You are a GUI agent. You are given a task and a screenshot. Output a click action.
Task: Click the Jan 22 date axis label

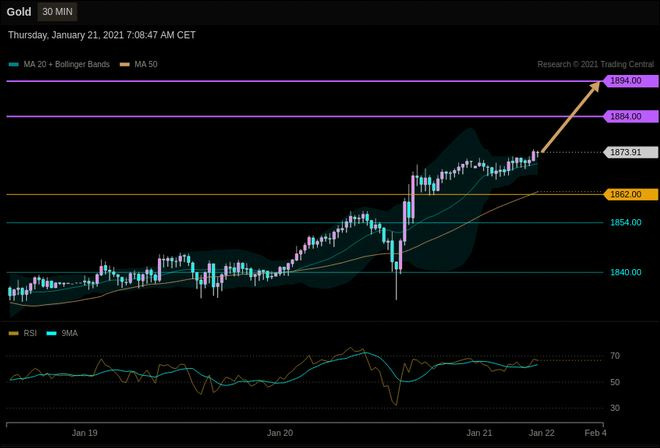(x=541, y=433)
